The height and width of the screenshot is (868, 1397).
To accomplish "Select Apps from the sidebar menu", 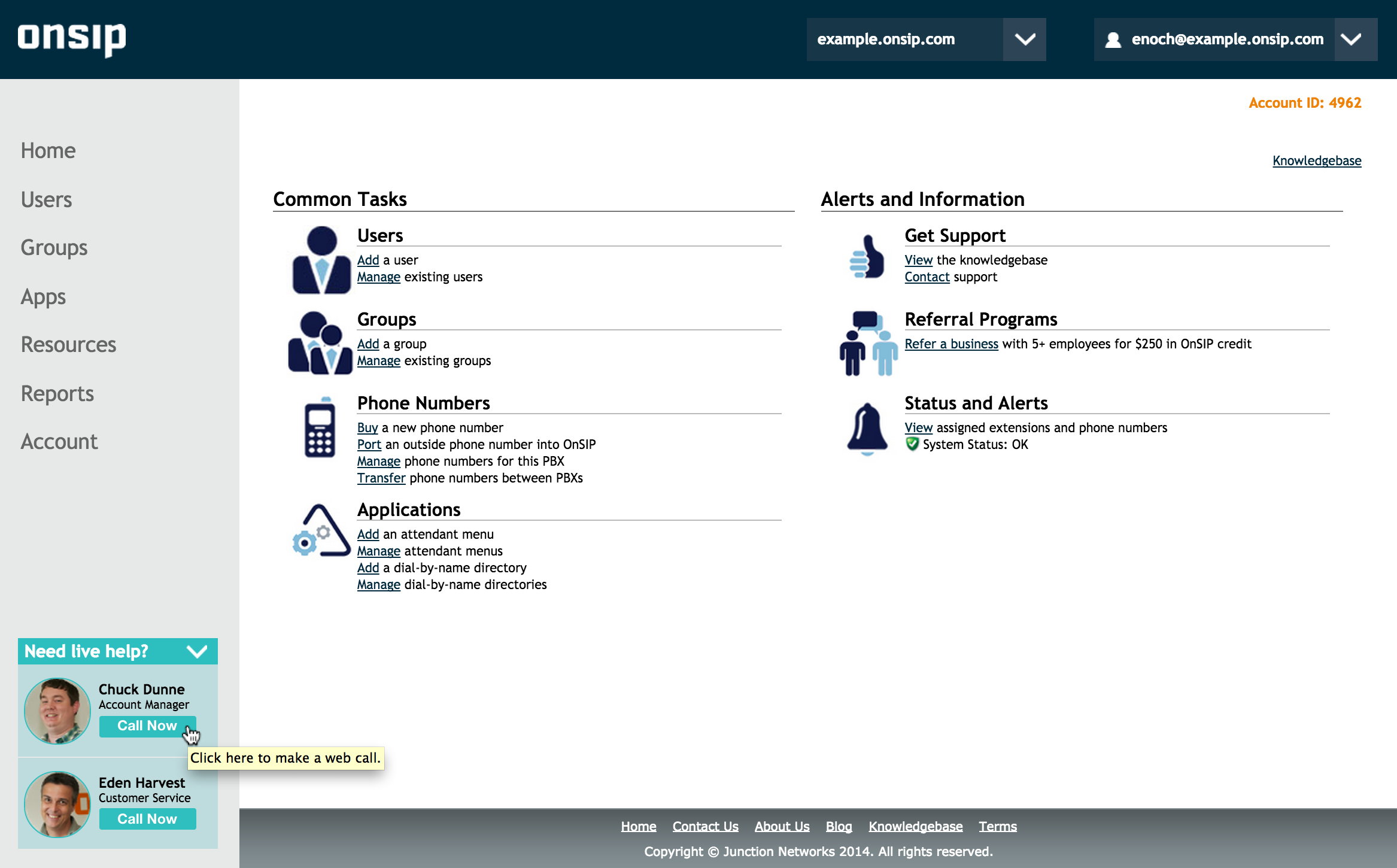I will 43,297.
